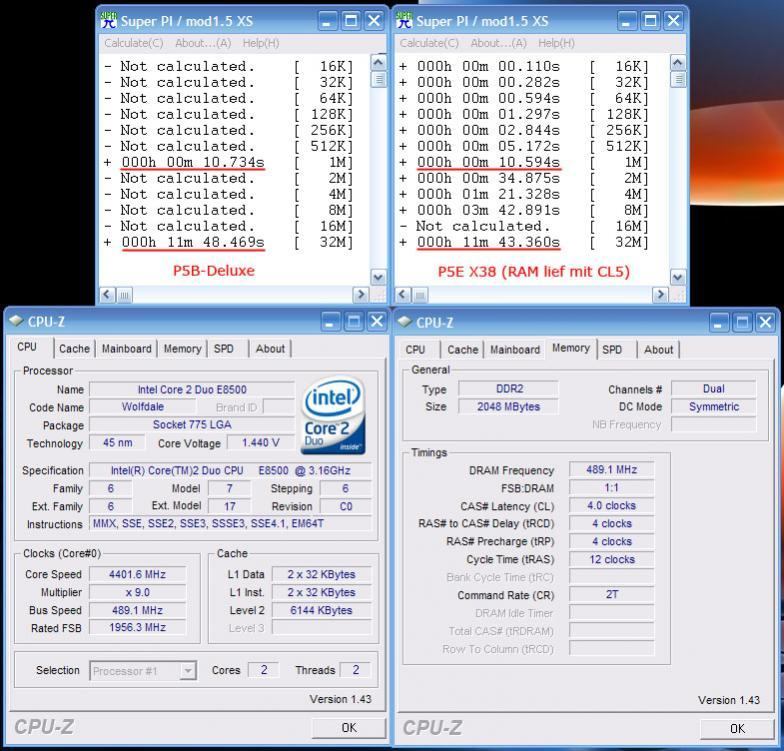
Task: Click horizontal scrollbar thumb in left Super PI window
Action: (125, 295)
